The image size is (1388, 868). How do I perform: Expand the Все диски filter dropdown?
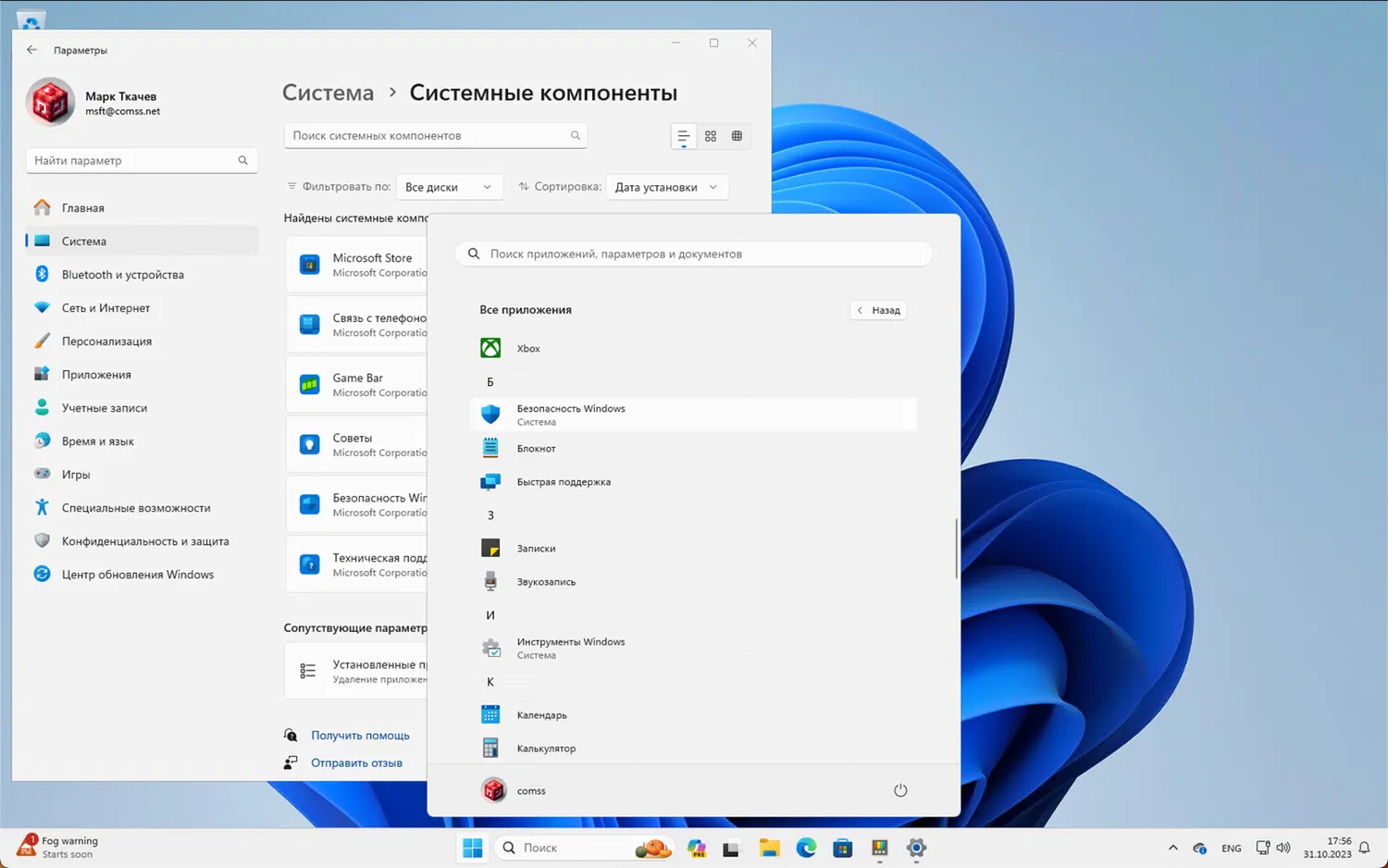pos(450,187)
